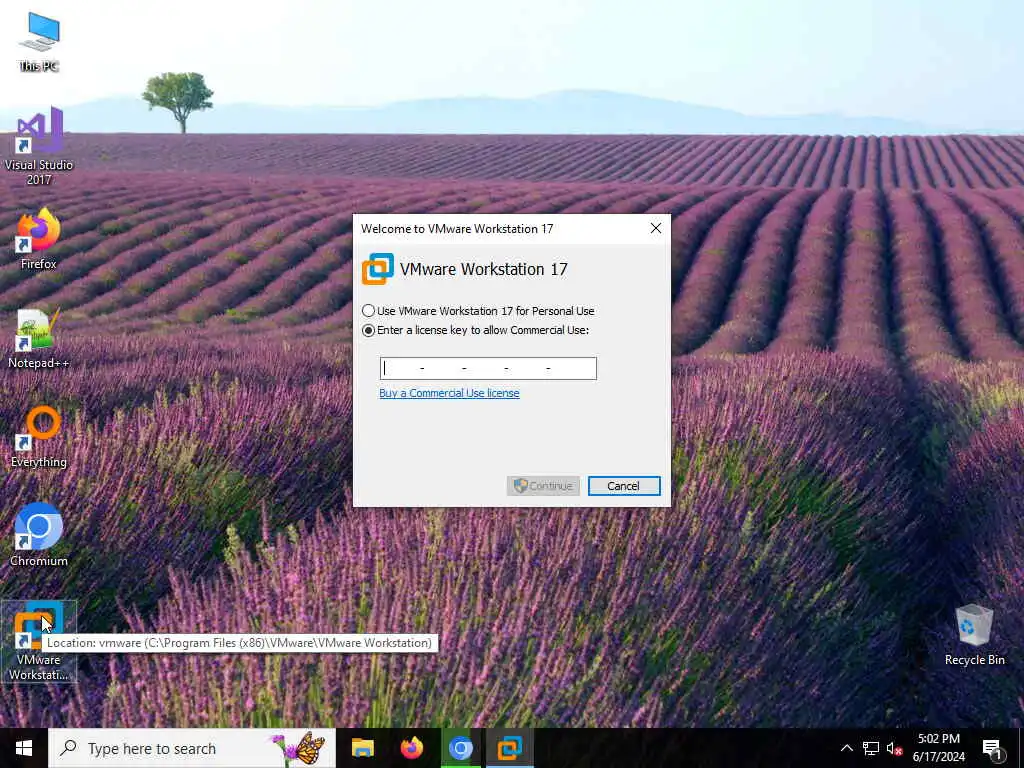The image size is (1024, 768).
Task: Open the Windows Start menu
Action: tap(24, 748)
